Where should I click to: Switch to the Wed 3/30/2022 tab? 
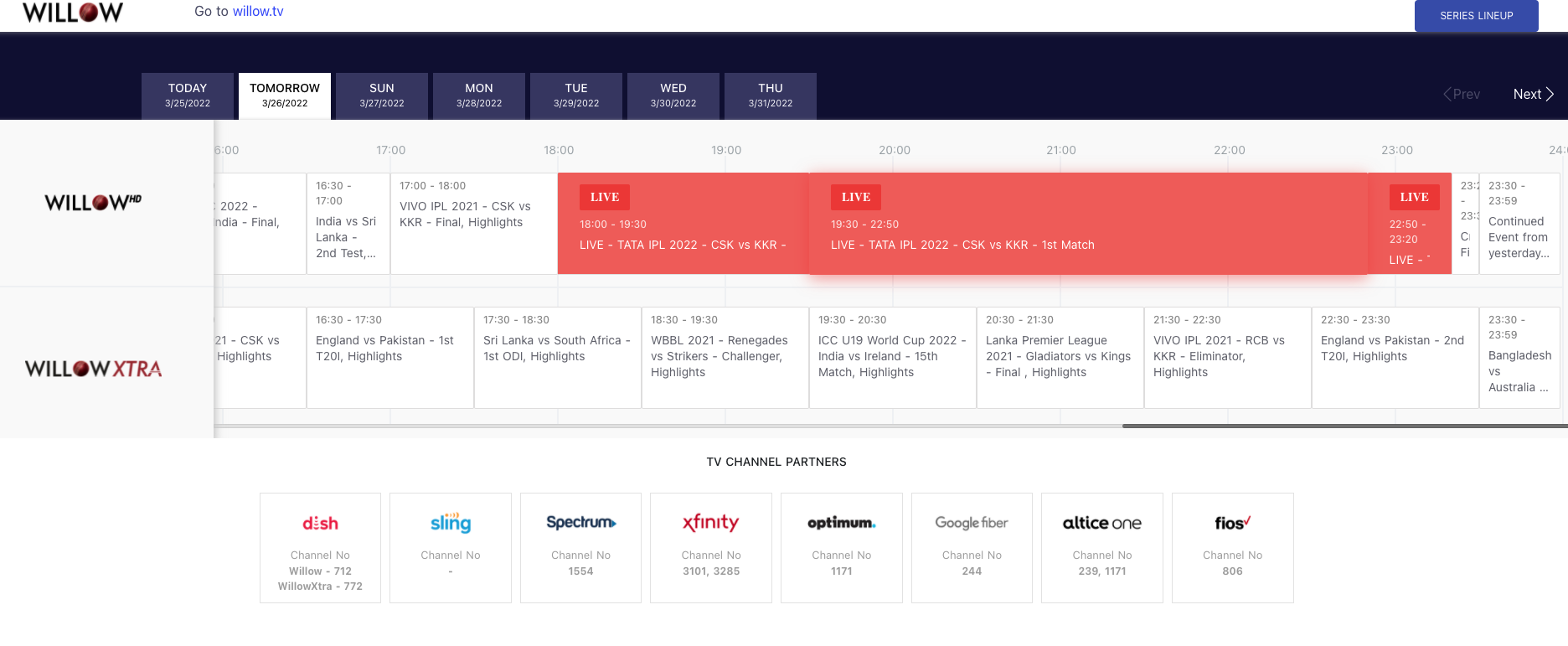(673, 96)
